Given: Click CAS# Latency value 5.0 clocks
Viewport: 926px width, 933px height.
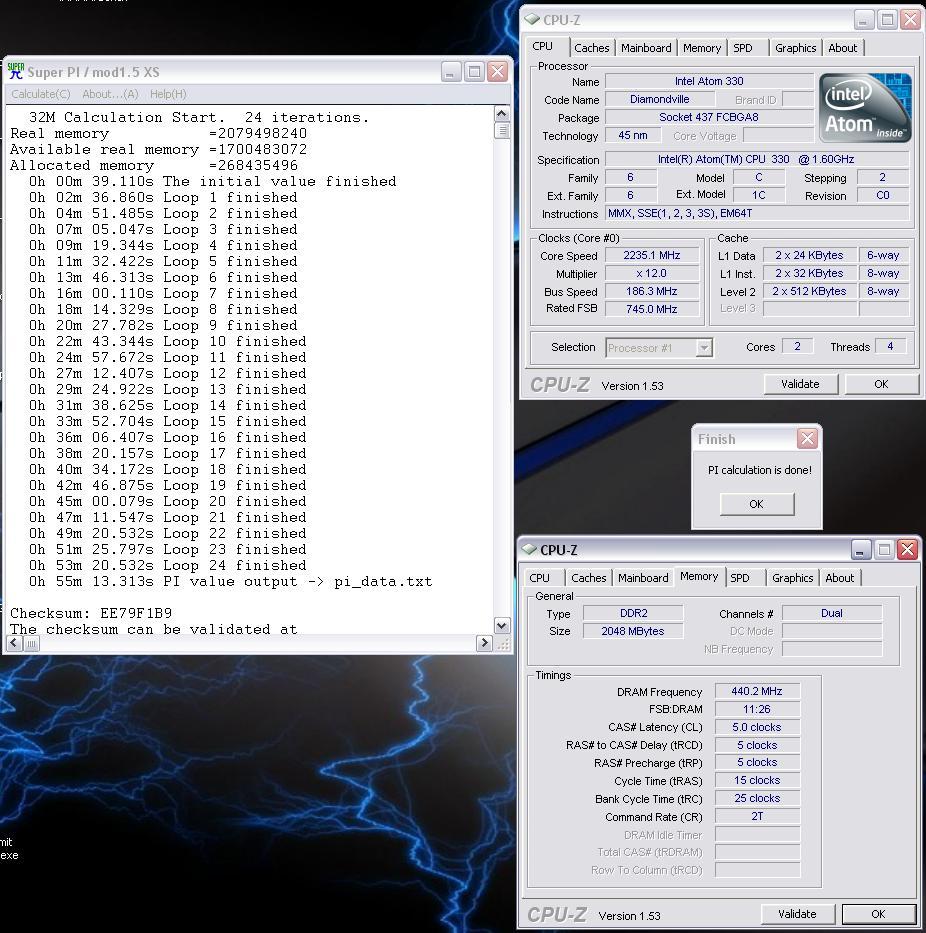Looking at the screenshot, I should pyautogui.click(x=757, y=727).
